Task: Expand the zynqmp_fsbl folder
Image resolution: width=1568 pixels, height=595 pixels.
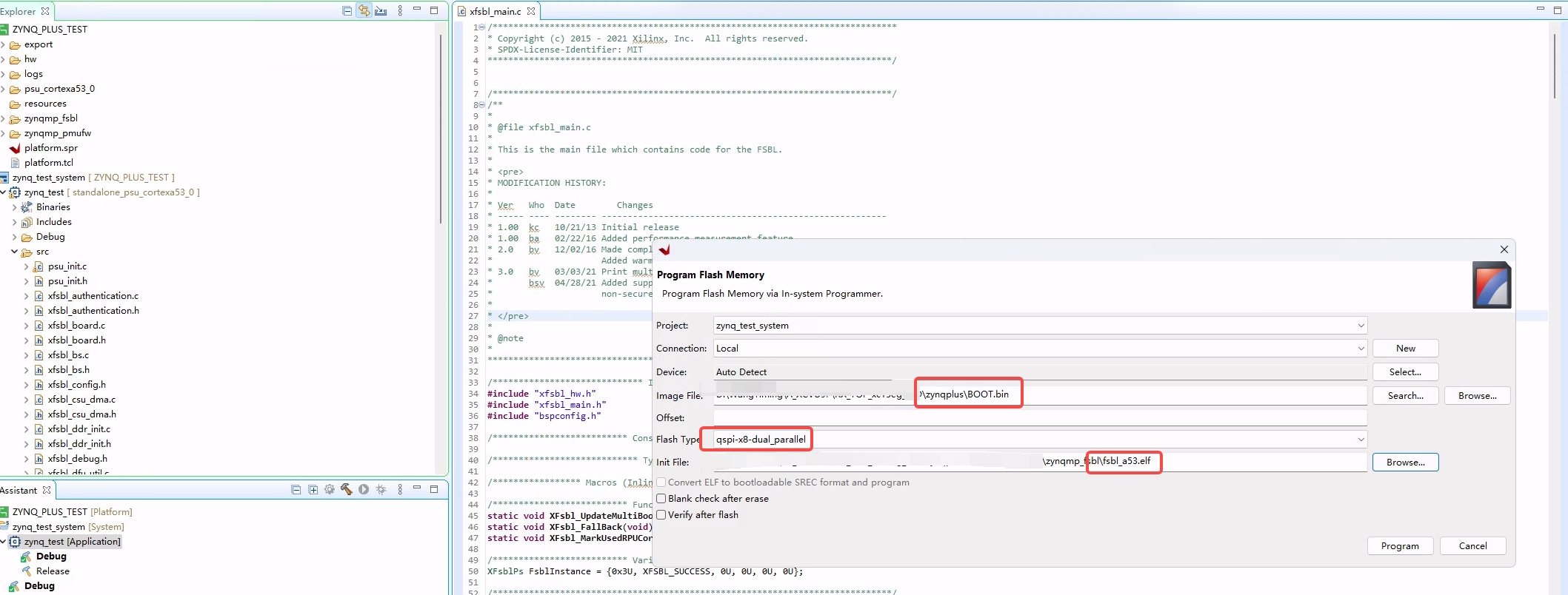Action: 3,118
